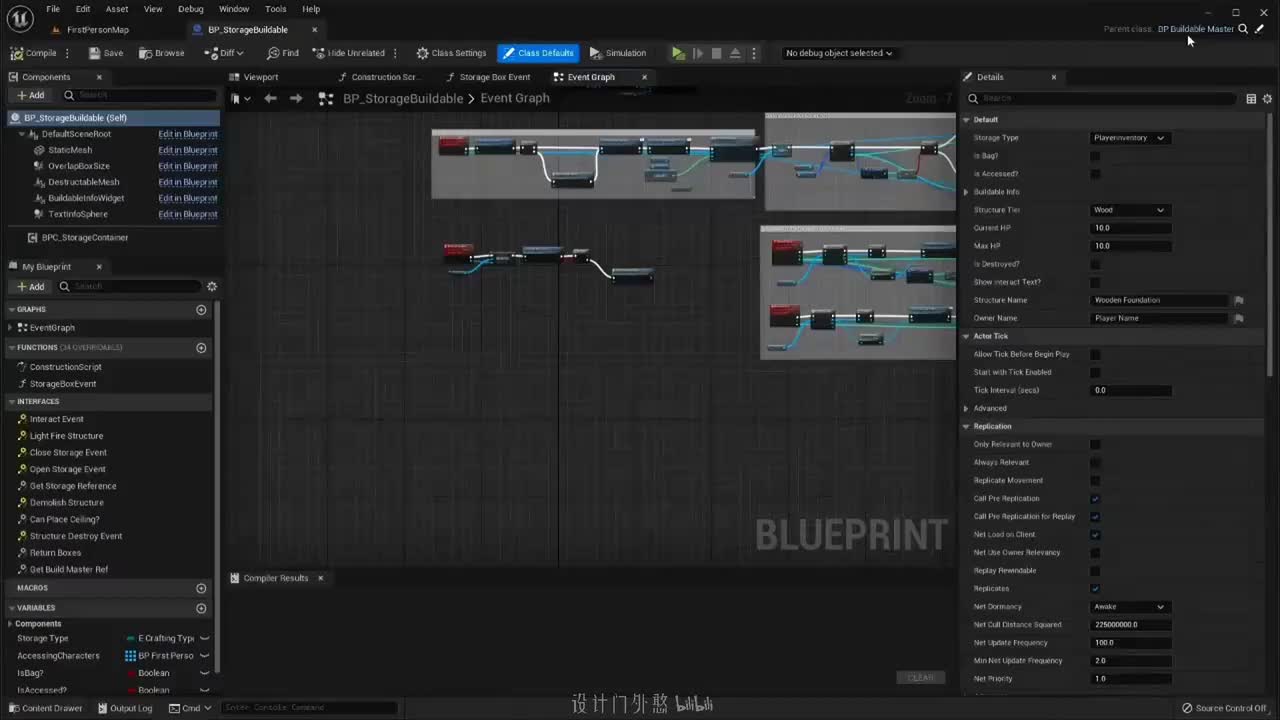Click Current HP value field
The width and height of the screenshot is (1280, 720).
click(x=1130, y=228)
